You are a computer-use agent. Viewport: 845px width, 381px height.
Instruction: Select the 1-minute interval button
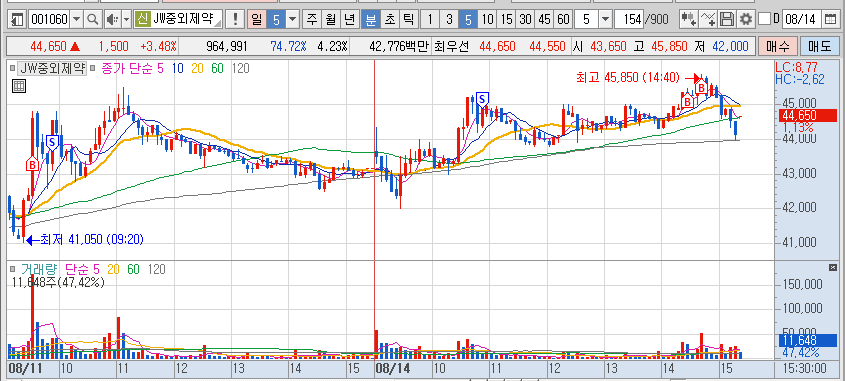[x=430, y=20]
